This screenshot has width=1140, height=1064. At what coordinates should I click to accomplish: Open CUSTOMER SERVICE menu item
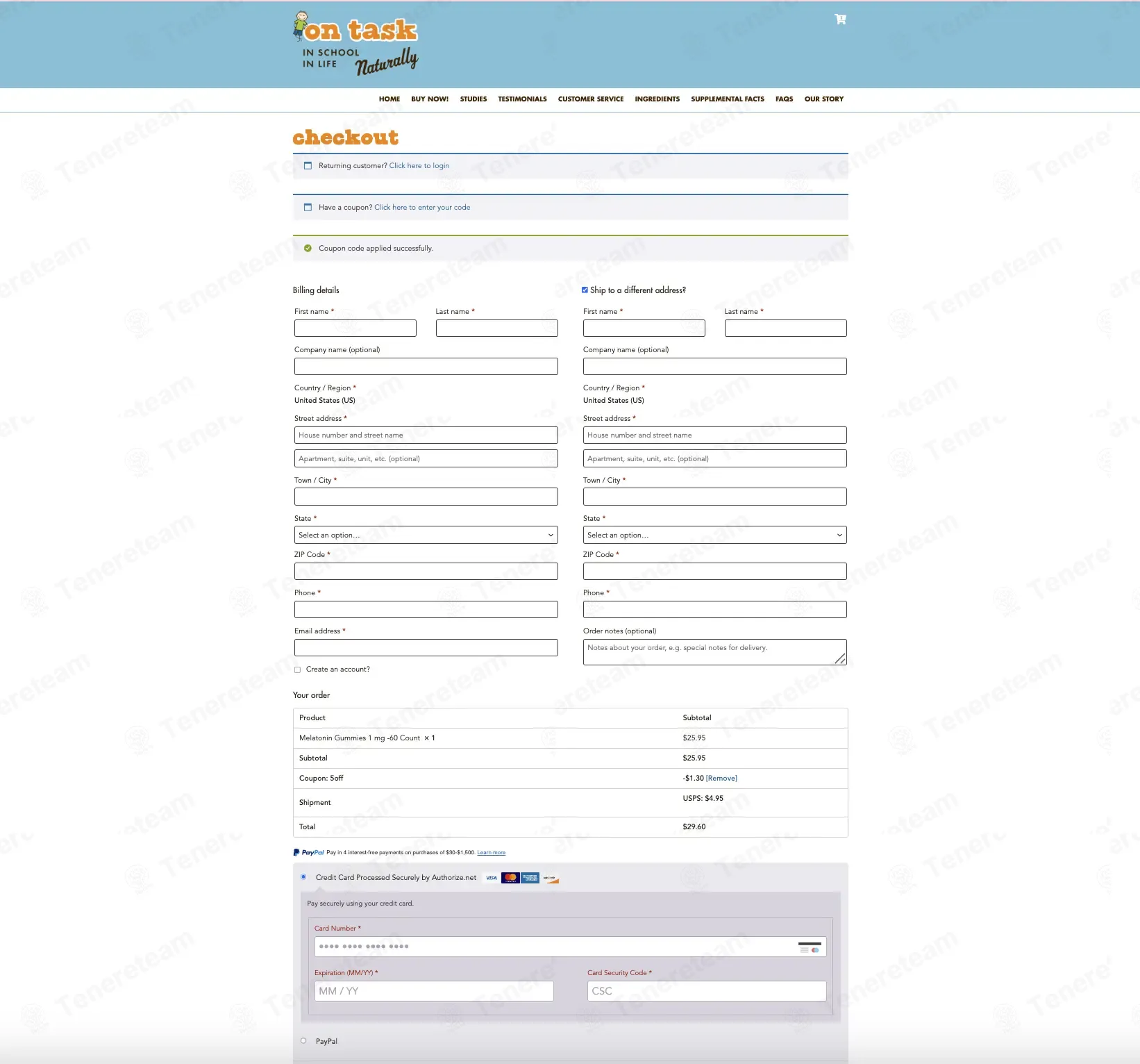(x=591, y=99)
